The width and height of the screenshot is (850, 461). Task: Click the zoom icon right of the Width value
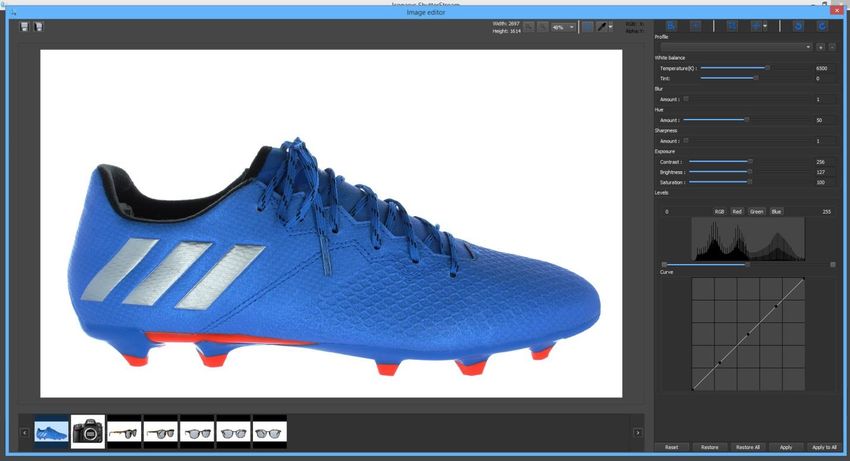pyautogui.click(x=529, y=27)
